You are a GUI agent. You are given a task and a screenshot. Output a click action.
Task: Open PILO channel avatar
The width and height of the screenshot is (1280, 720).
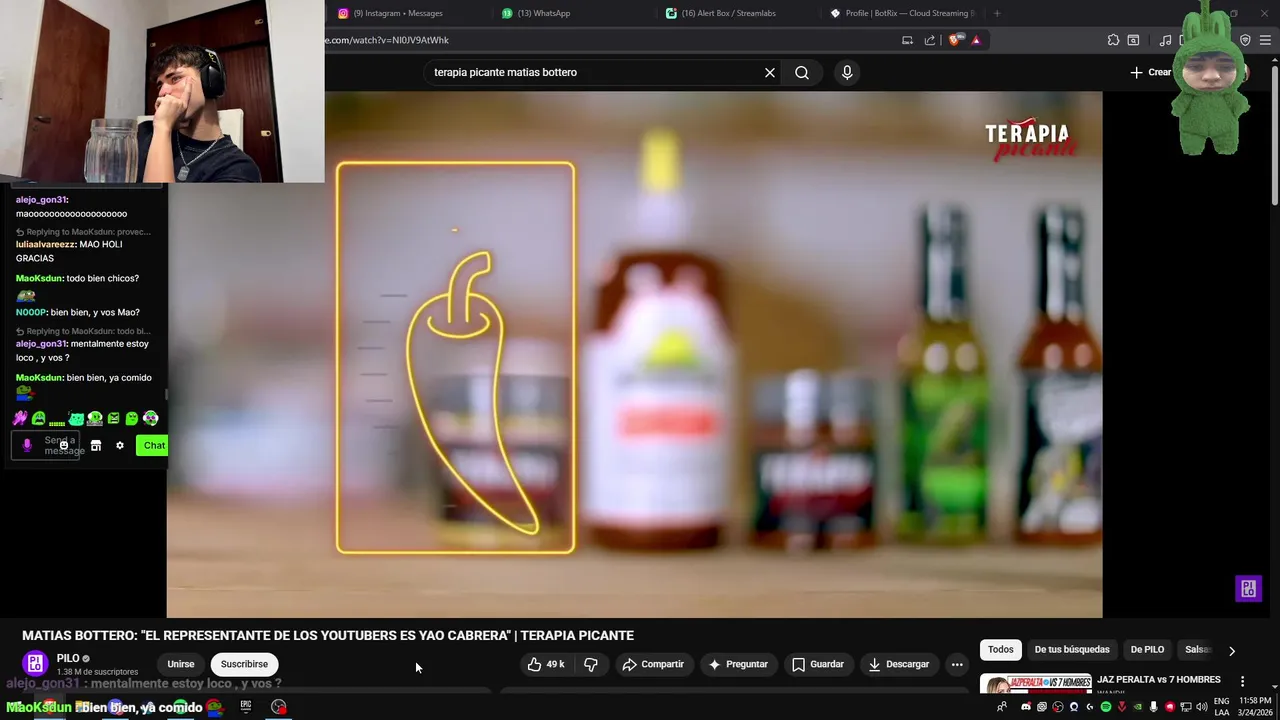tap(35, 664)
